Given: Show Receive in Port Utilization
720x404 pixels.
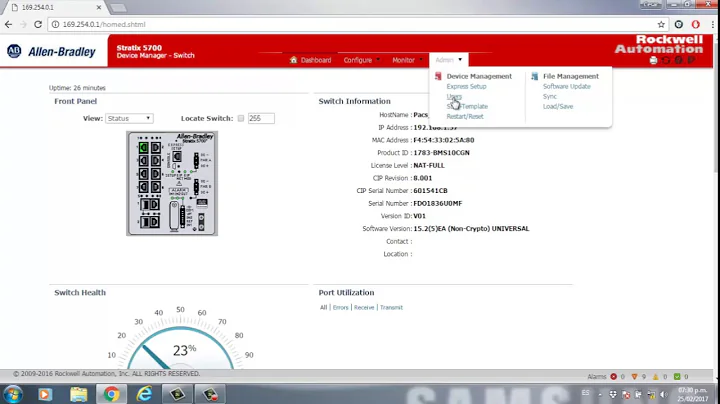Looking at the screenshot, I should [x=364, y=308].
